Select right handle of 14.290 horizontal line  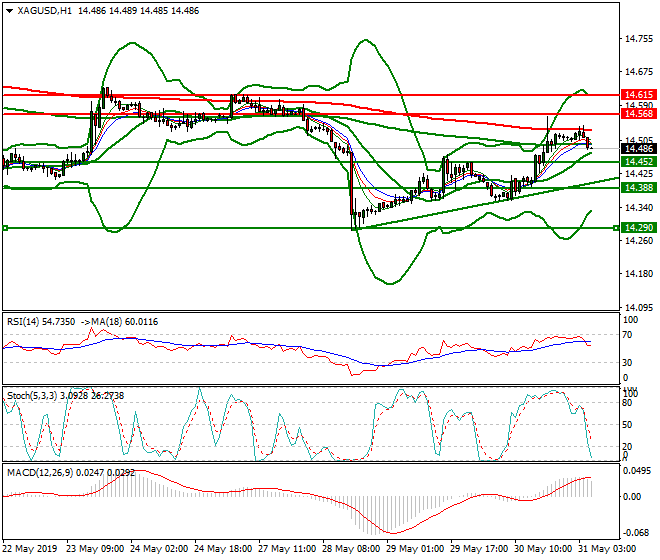point(616,228)
